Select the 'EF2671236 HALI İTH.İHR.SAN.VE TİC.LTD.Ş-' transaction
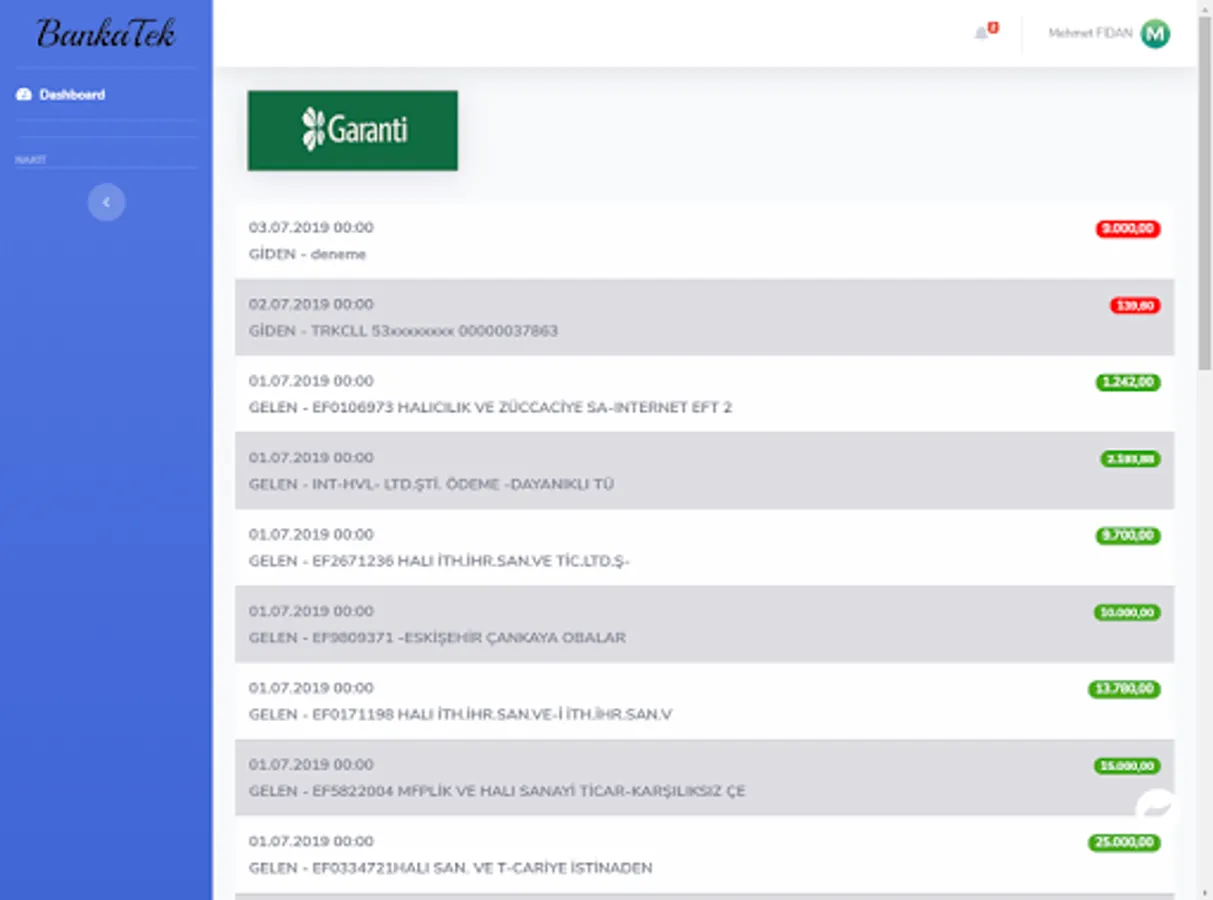The width and height of the screenshot is (1213, 900). (704, 547)
